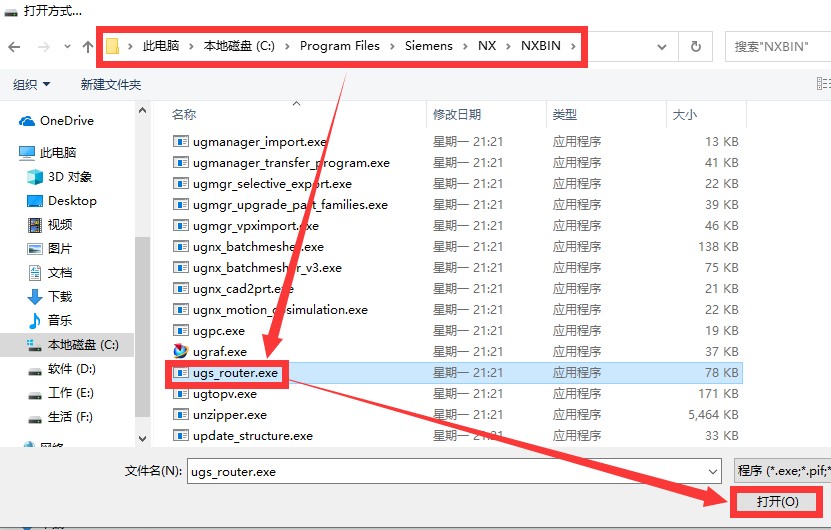Expand chevron after Siemens in path
This screenshot has width=831, height=530.
465,47
